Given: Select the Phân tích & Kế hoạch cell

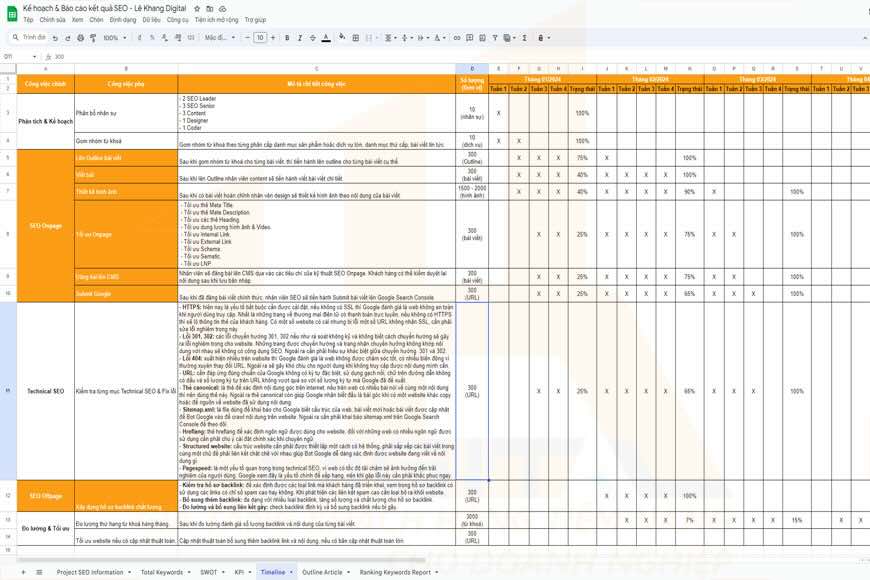Looking at the screenshot, I should 45,121.
